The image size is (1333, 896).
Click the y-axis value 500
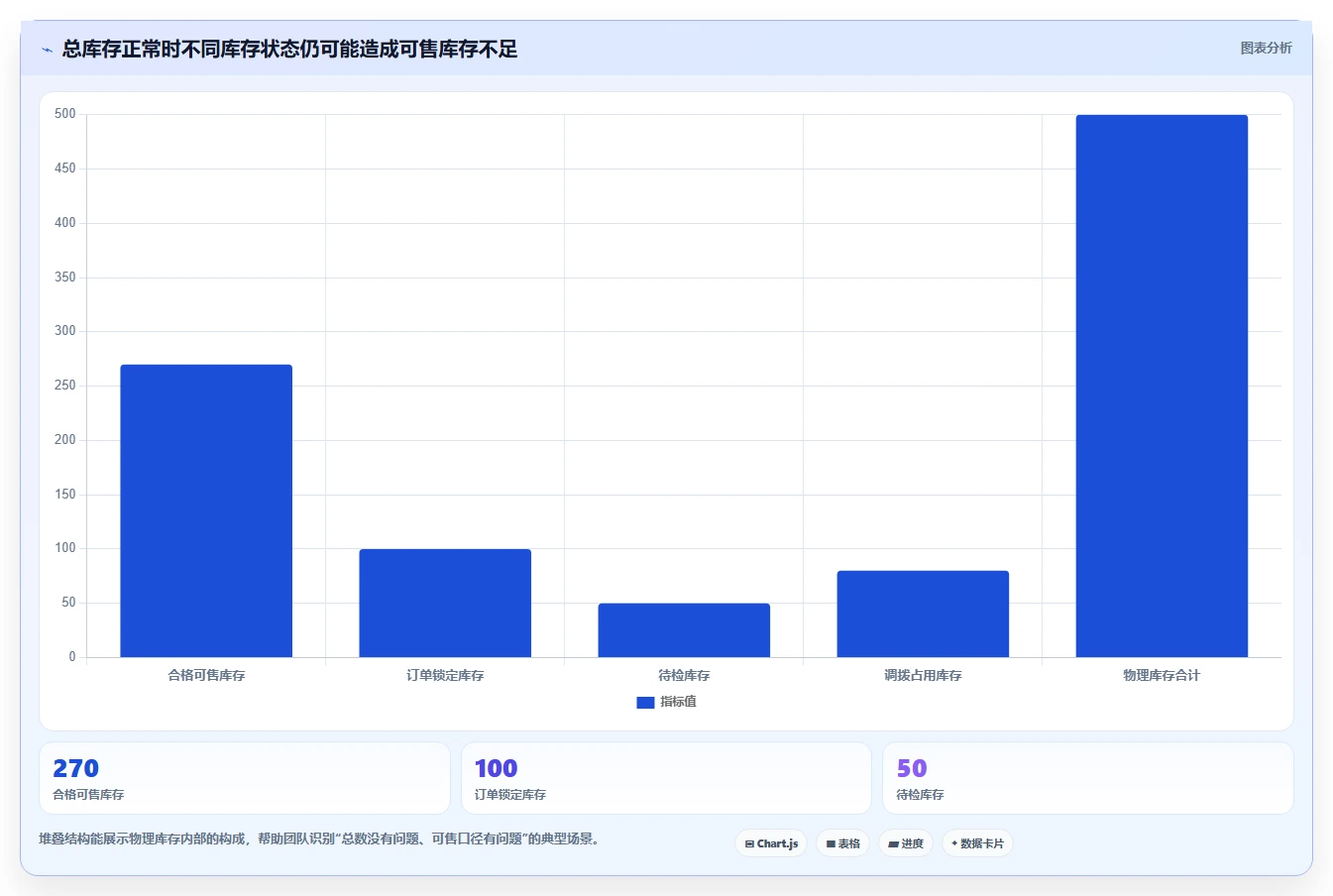click(65, 114)
